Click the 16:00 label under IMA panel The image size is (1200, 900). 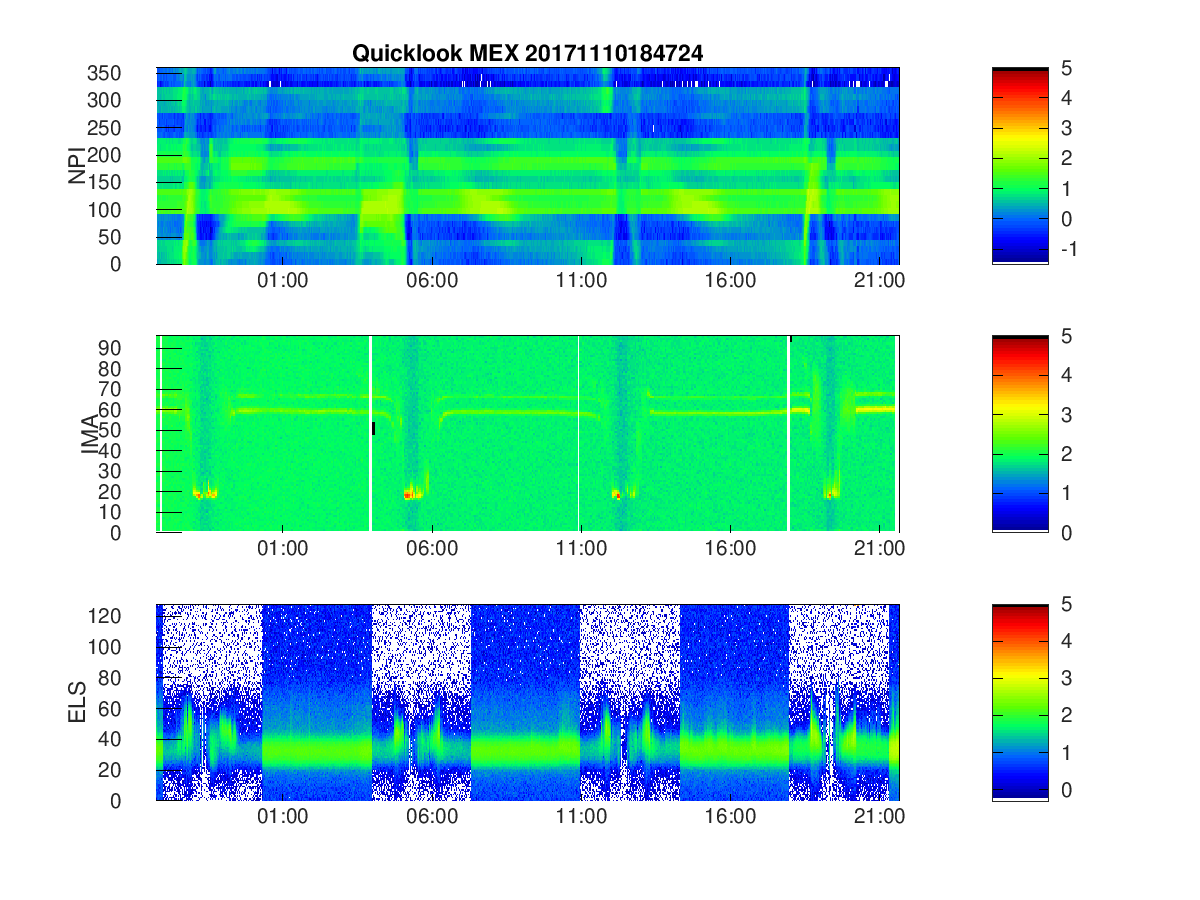click(730, 550)
